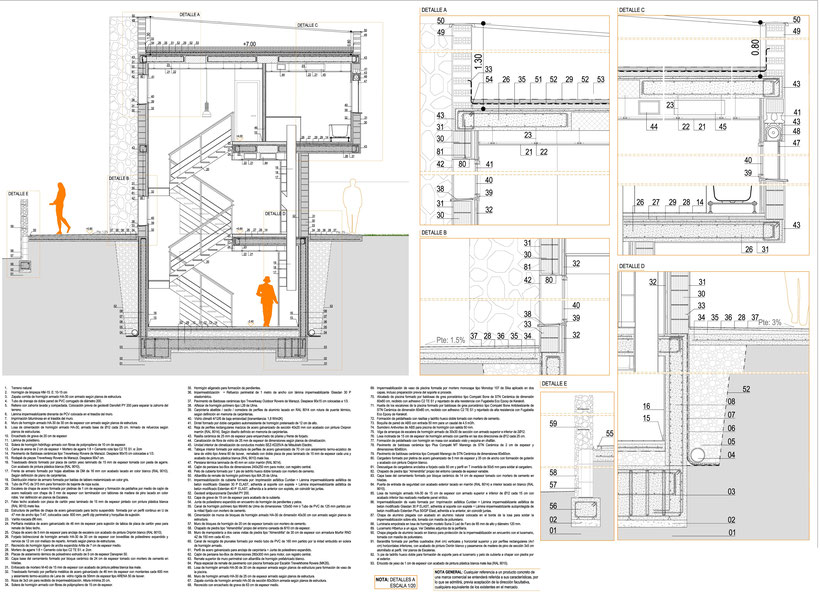Viewport: 820px width, 592px height.
Task: Click the DETALLE E title above the small bottom detail panel
Action: (x=554, y=383)
